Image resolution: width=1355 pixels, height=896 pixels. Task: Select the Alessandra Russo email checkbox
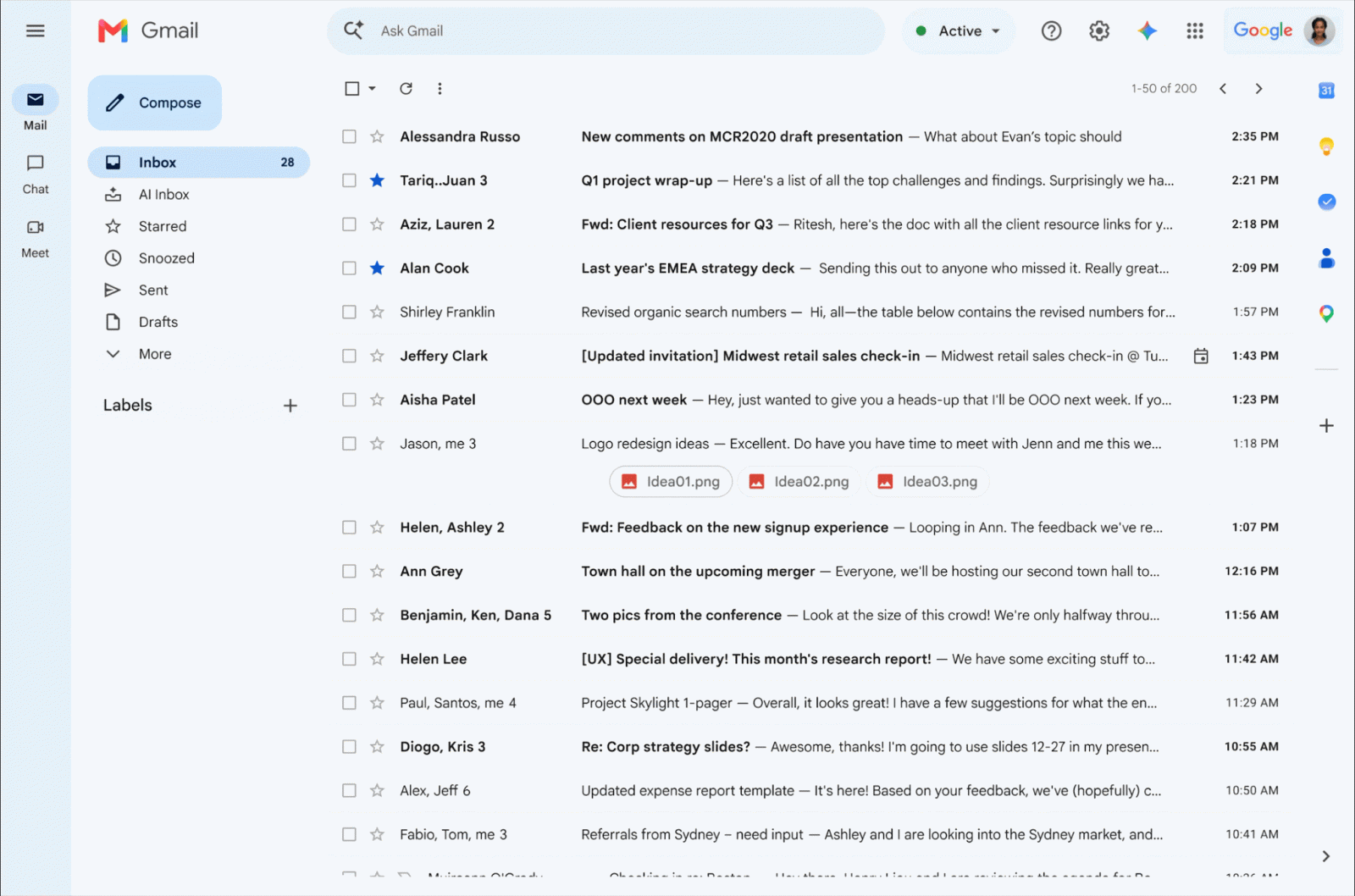click(x=349, y=136)
